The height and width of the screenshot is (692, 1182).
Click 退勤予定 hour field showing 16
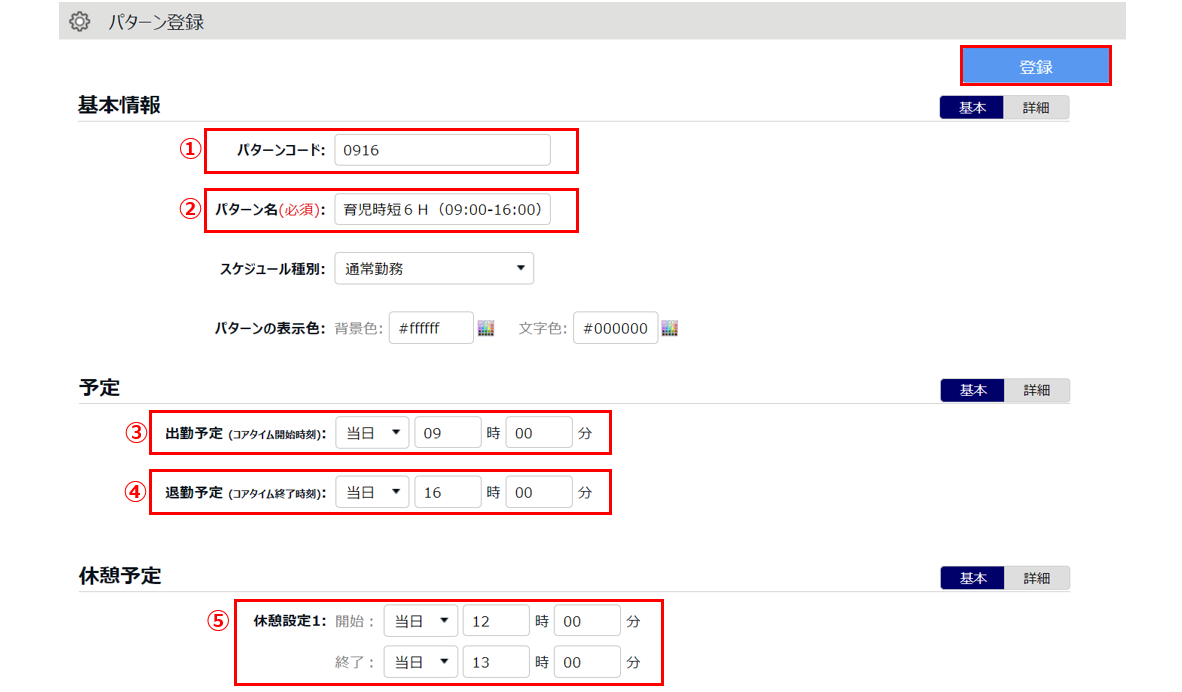click(x=448, y=492)
